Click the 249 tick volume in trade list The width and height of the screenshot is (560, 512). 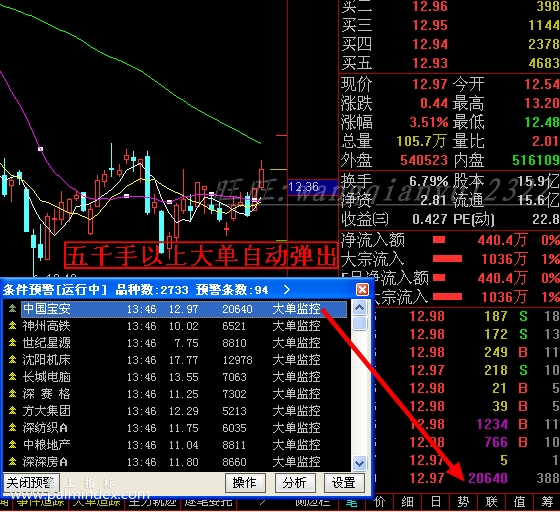pyautogui.click(x=496, y=352)
